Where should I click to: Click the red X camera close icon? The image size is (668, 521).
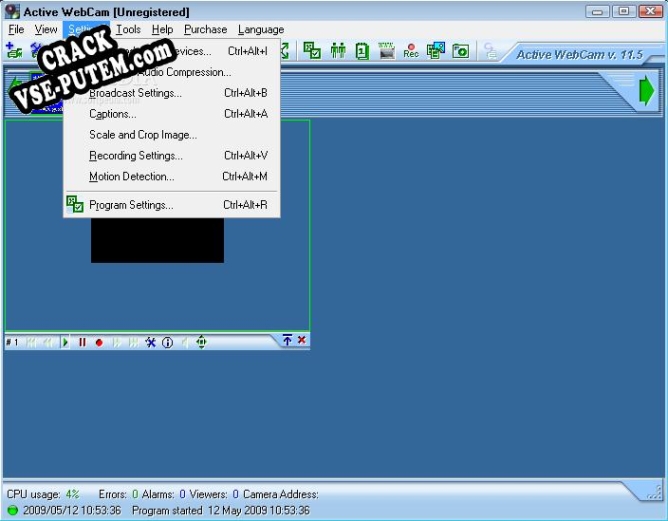click(302, 341)
